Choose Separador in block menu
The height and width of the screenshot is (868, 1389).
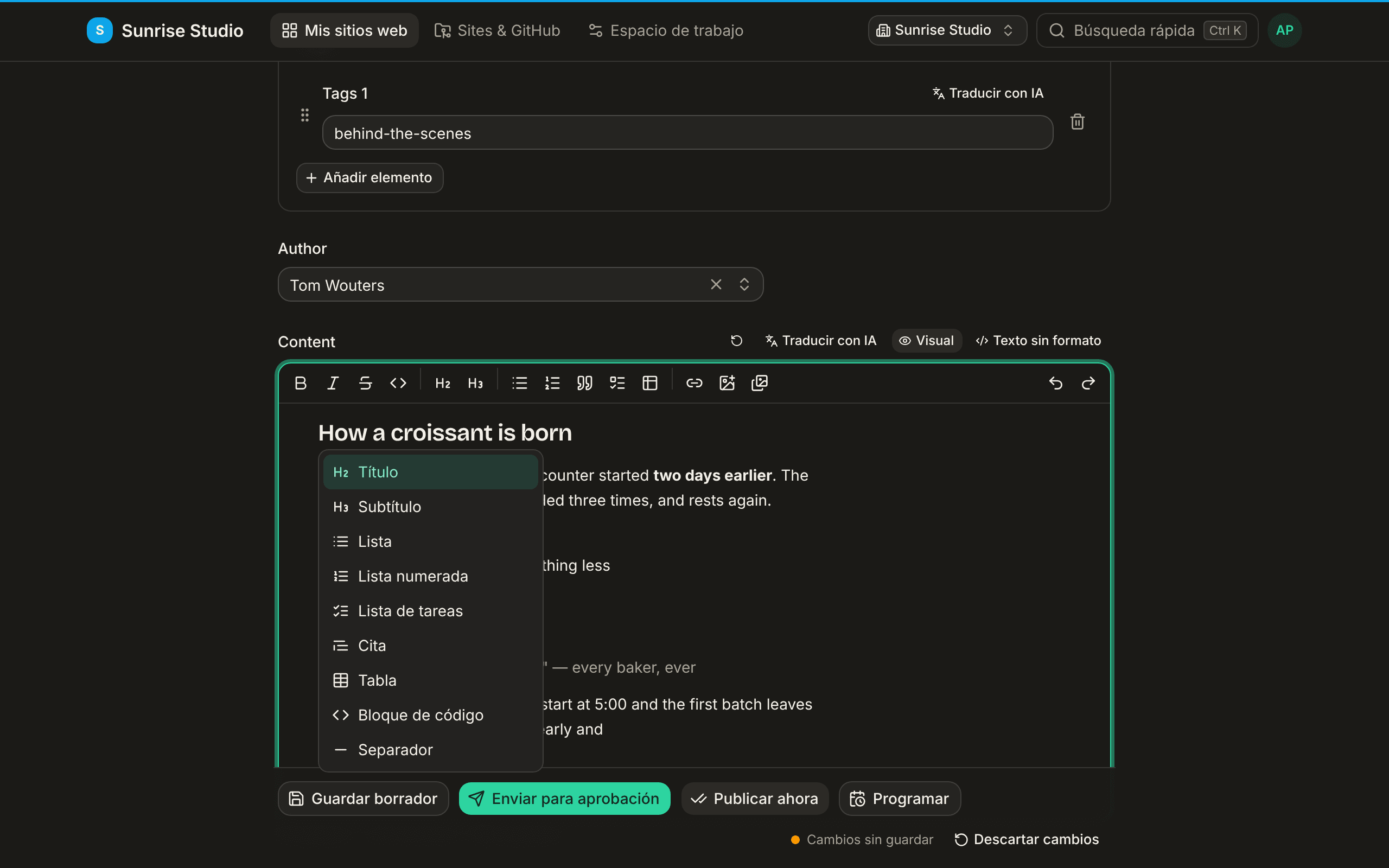(430, 750)
